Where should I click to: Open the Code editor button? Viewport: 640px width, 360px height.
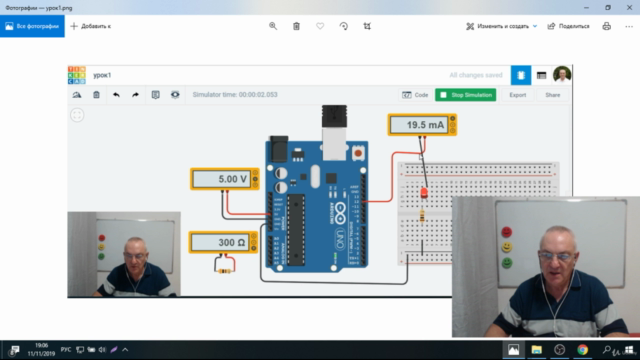click(x=415, y=95)
